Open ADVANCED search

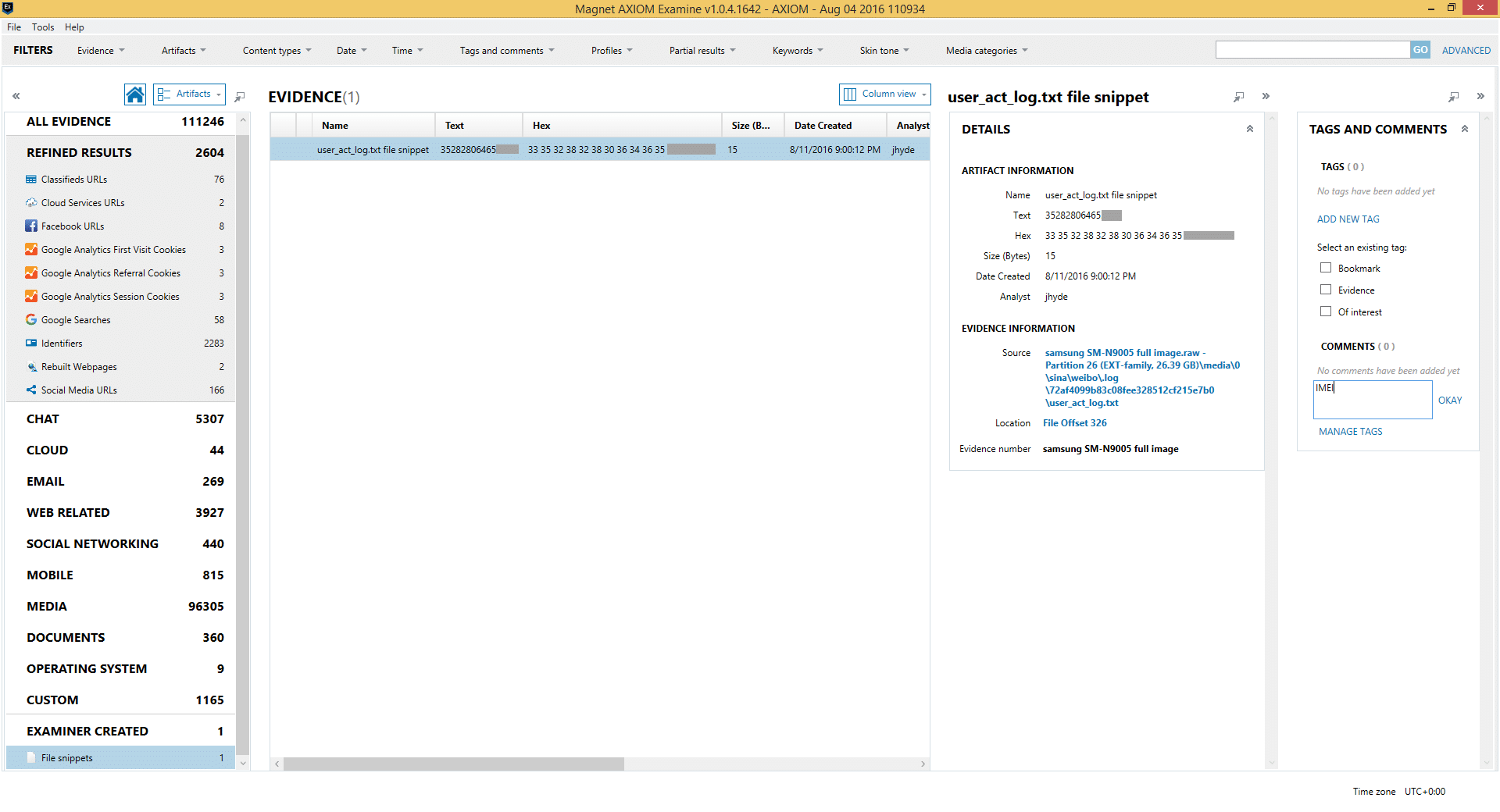(1466, 51)
